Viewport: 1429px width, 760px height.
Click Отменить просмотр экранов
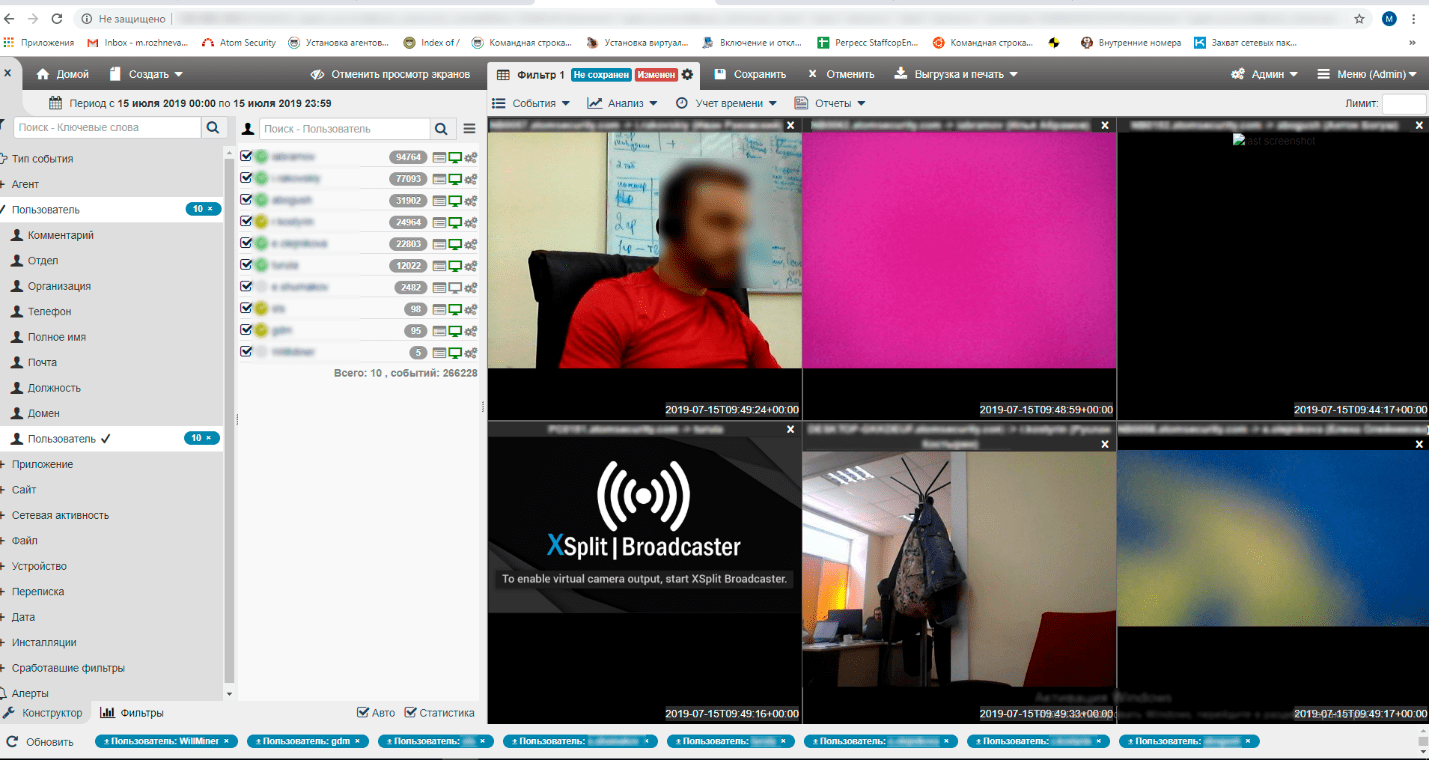390,74
